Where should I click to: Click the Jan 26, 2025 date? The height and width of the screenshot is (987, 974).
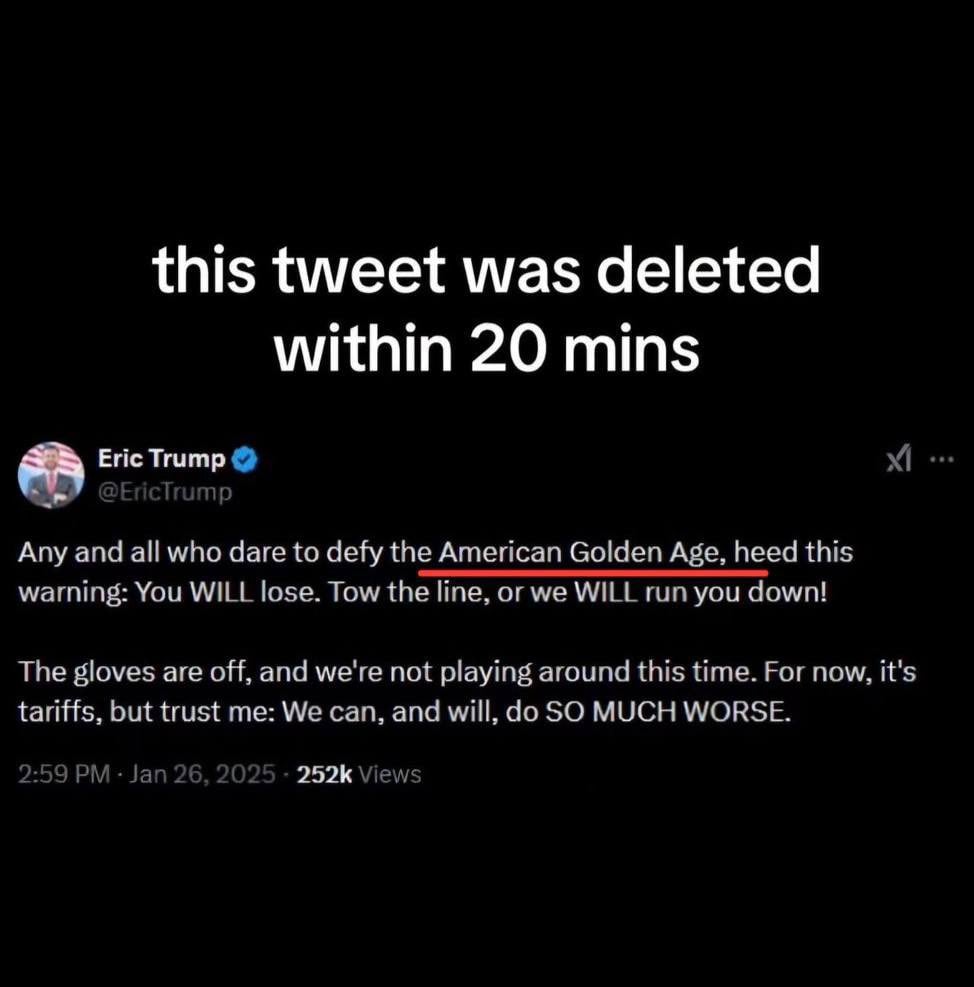[202, 774]
